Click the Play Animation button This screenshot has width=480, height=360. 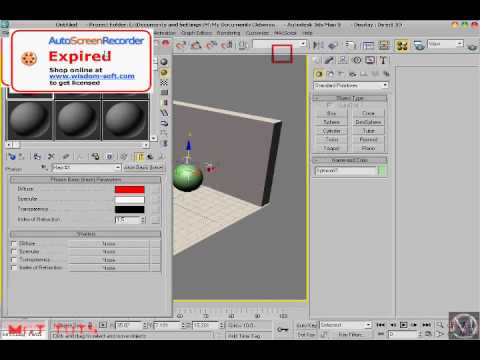403,325
